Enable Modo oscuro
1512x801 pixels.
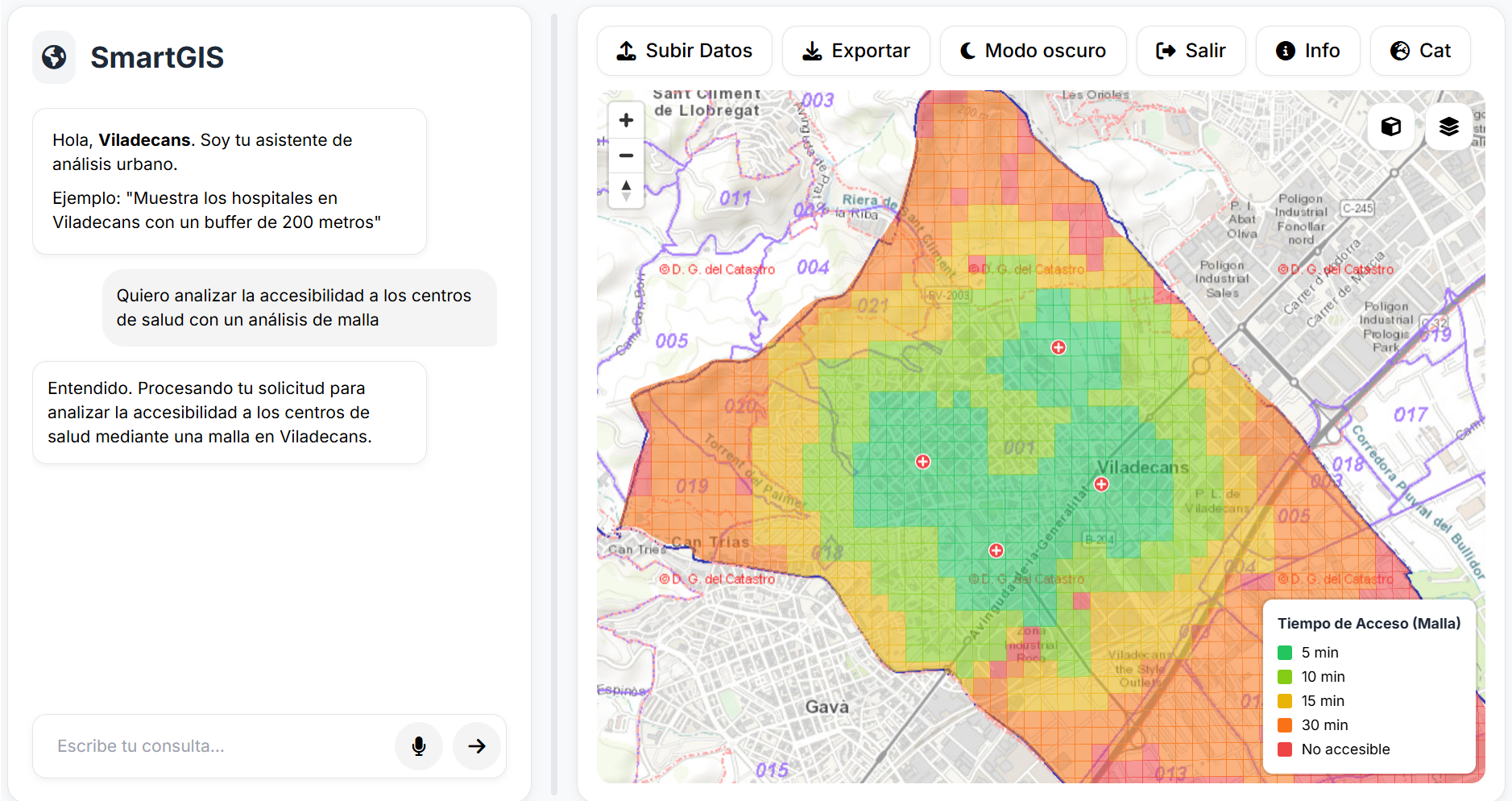pyautogui.click(x=1034, y=50)
